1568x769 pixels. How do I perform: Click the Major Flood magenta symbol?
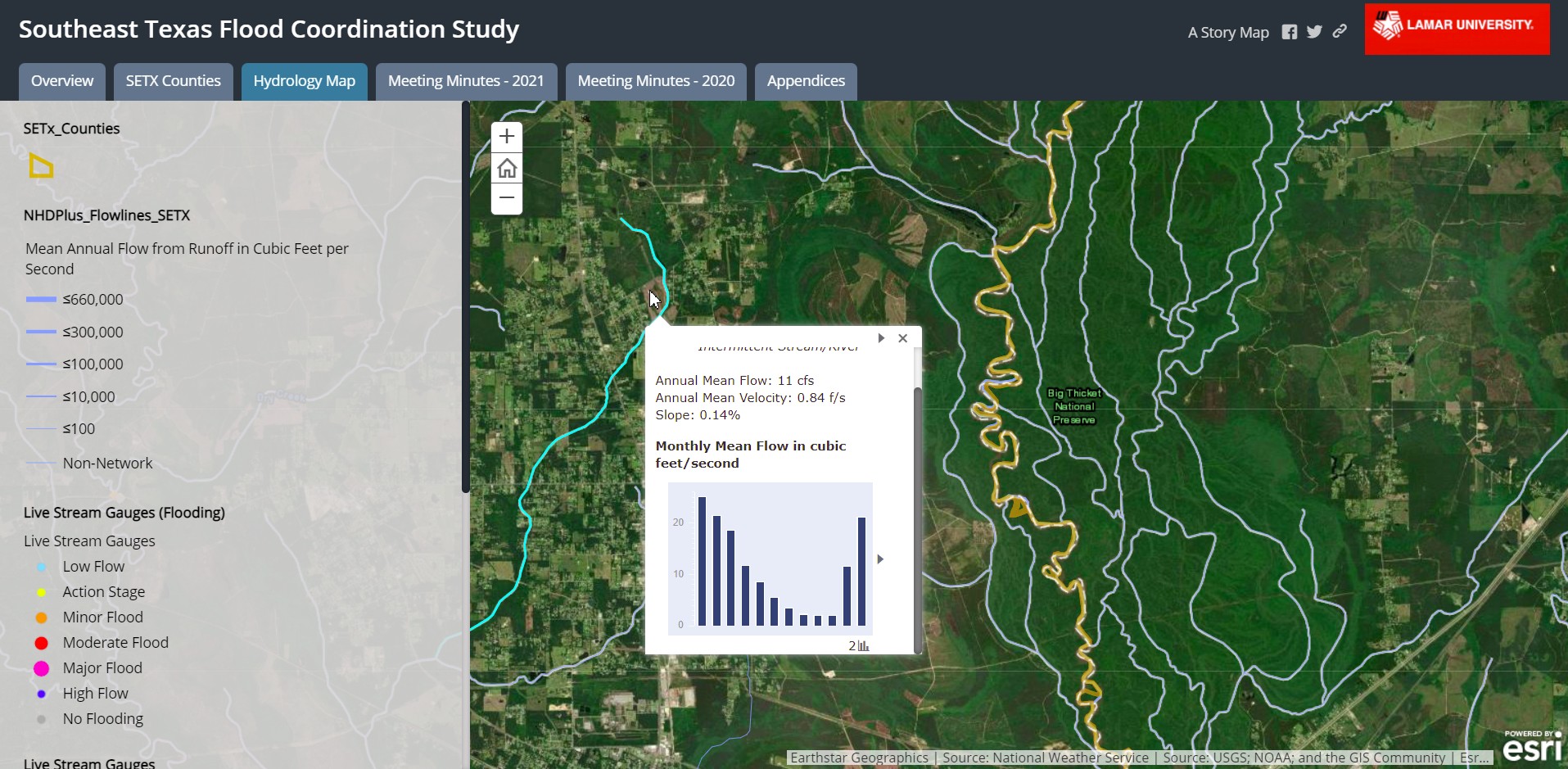(x=41, y=668)
